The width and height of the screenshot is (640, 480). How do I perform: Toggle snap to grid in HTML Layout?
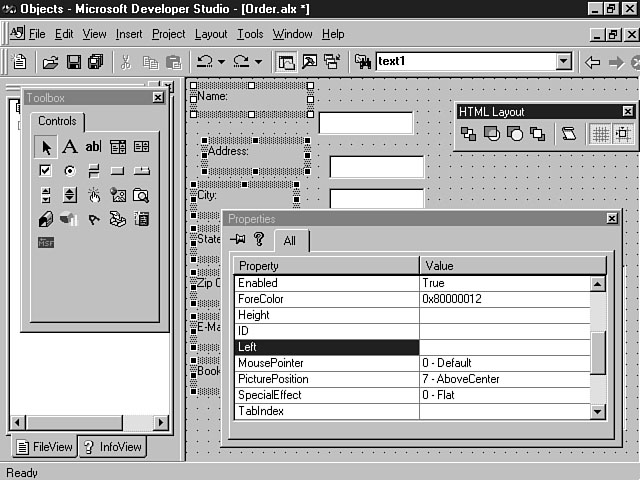(x=622, y=134)
